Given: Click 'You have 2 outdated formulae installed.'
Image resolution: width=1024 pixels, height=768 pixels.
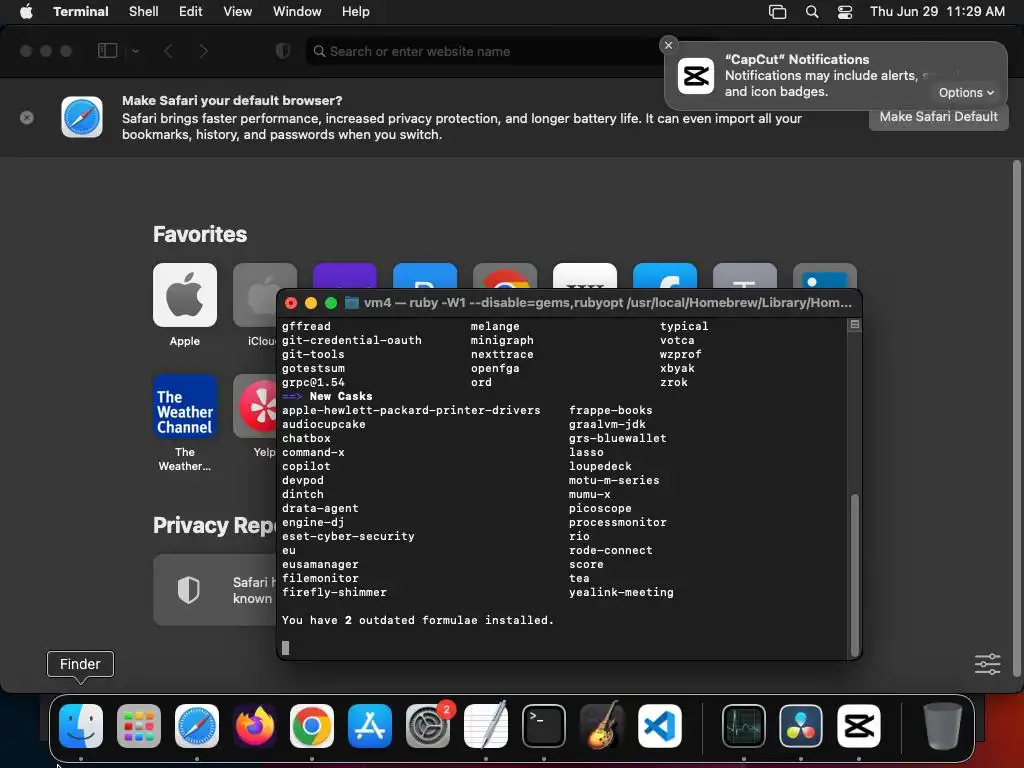Looking at the screenshot, I should click(x=418, y=620).
